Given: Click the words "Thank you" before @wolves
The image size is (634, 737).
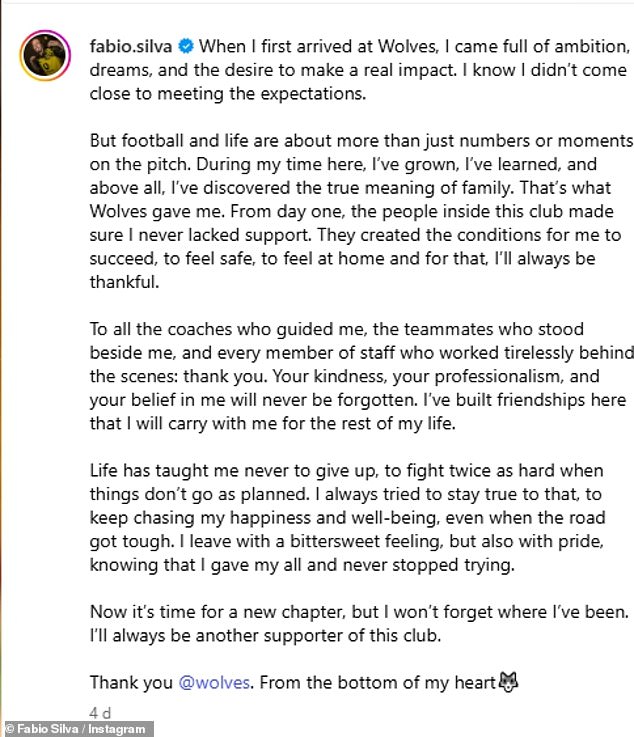Looking at the screenshot, I should coord(130,683).
